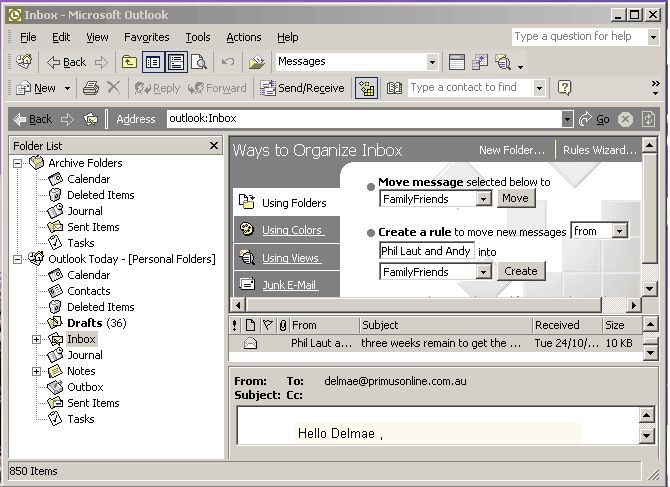
Task: Click the Create rule button
Action: pyautogui.click(x=521, y=271)
